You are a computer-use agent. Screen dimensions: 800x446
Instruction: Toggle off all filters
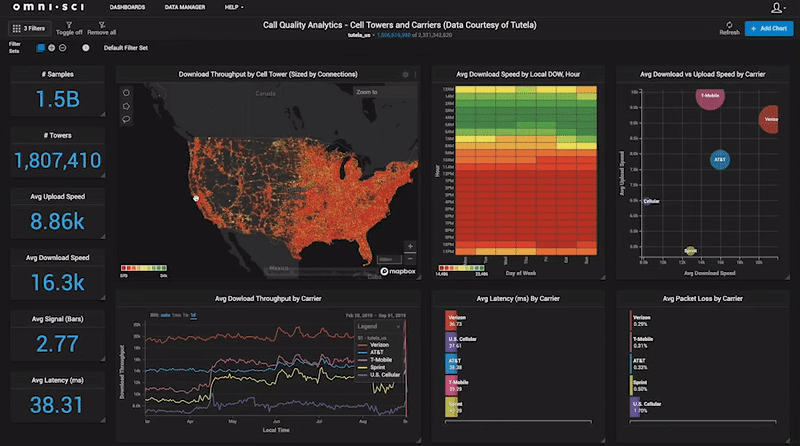tap(69, 29)
